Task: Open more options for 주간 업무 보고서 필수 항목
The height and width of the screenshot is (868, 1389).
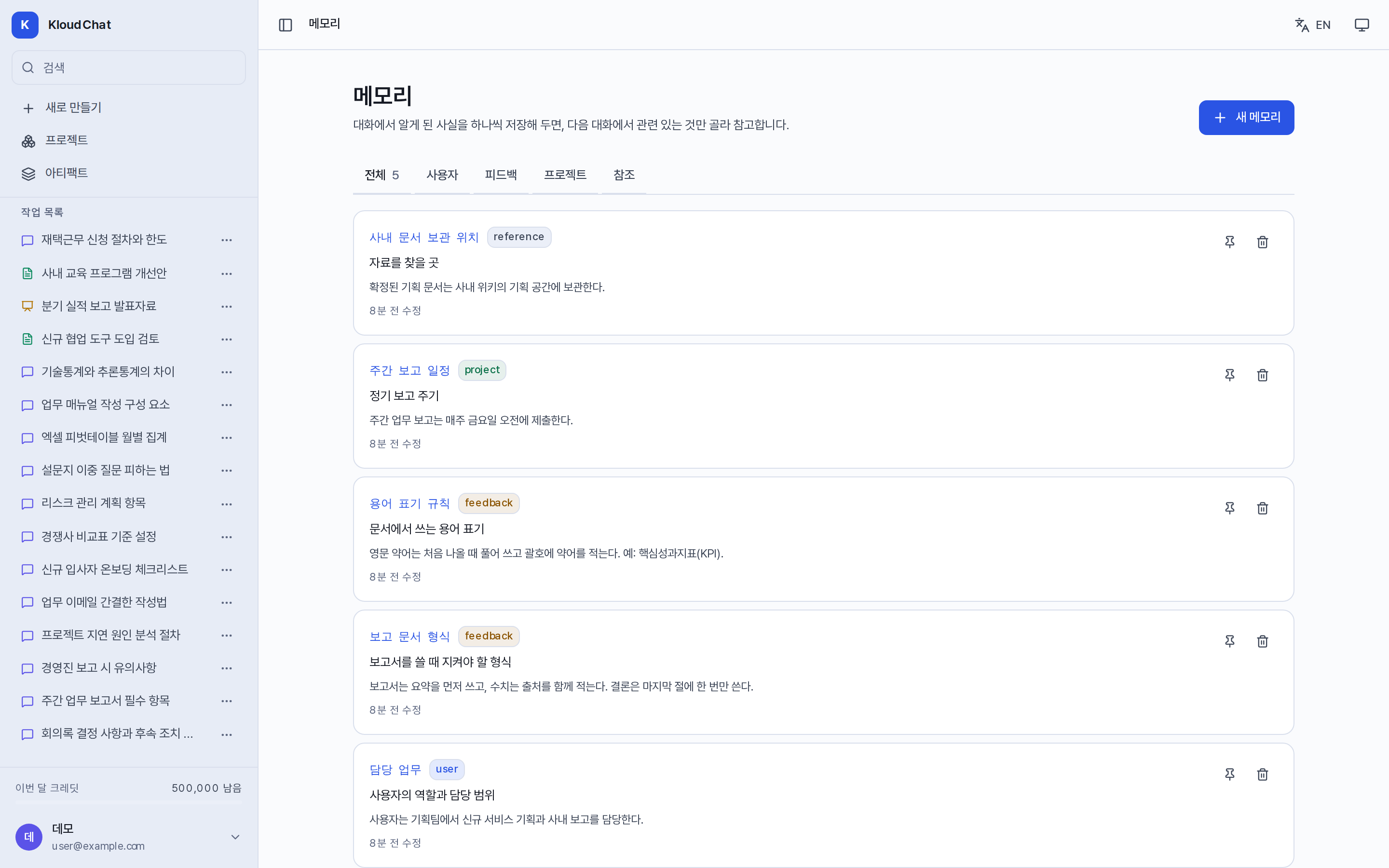Action: (227, 701)
